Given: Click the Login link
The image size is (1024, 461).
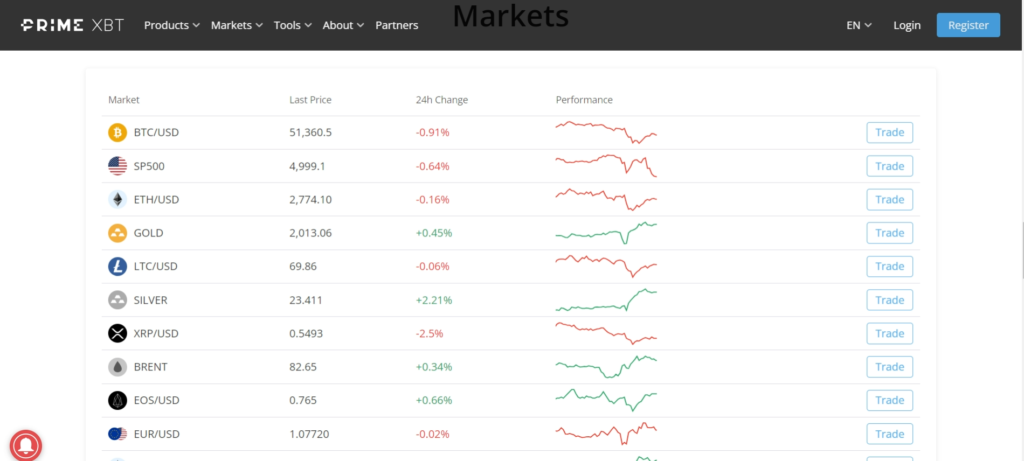Looking at the screenshot, I should tap(907, 25).
